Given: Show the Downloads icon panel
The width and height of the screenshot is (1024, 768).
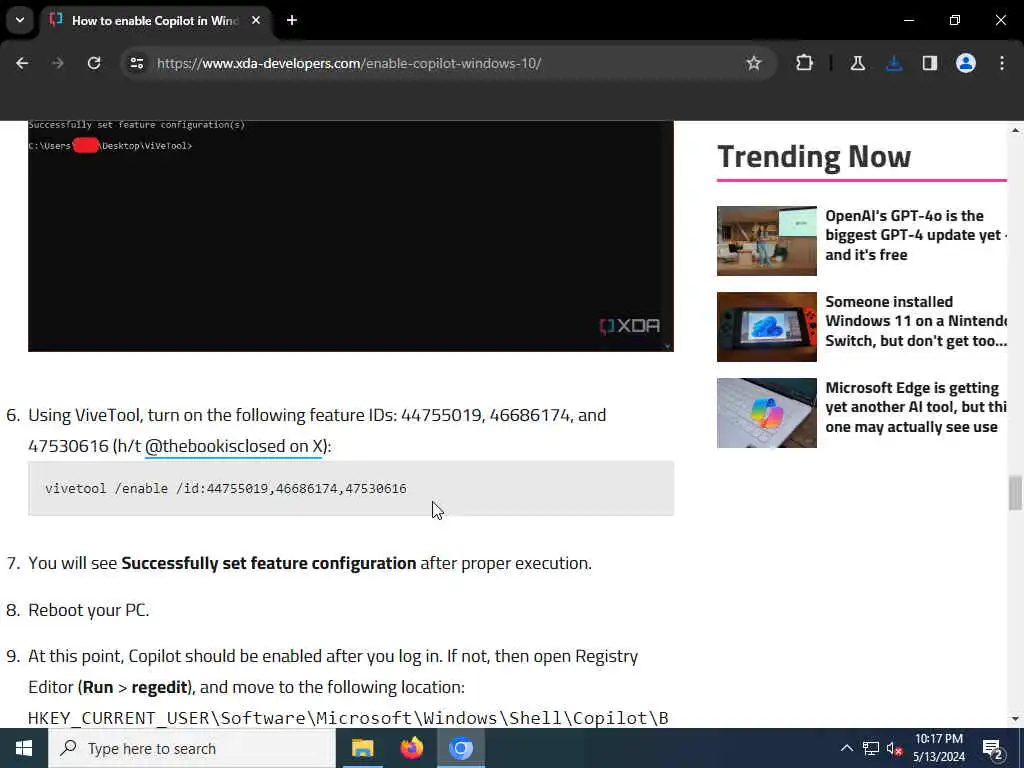Looking at the screenshot, I should point(894,63).
